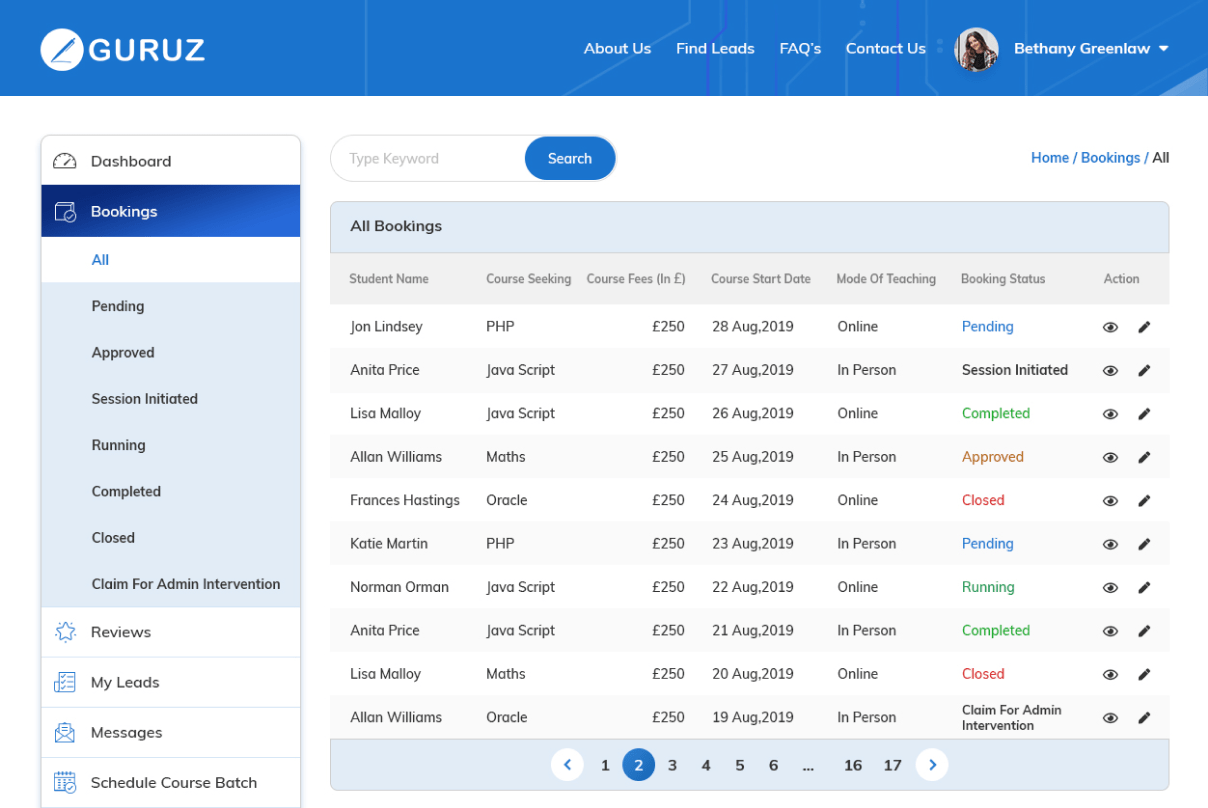Select Pending in the Bookings submenu
The image size is (1208, 808).
pos(118,306)
